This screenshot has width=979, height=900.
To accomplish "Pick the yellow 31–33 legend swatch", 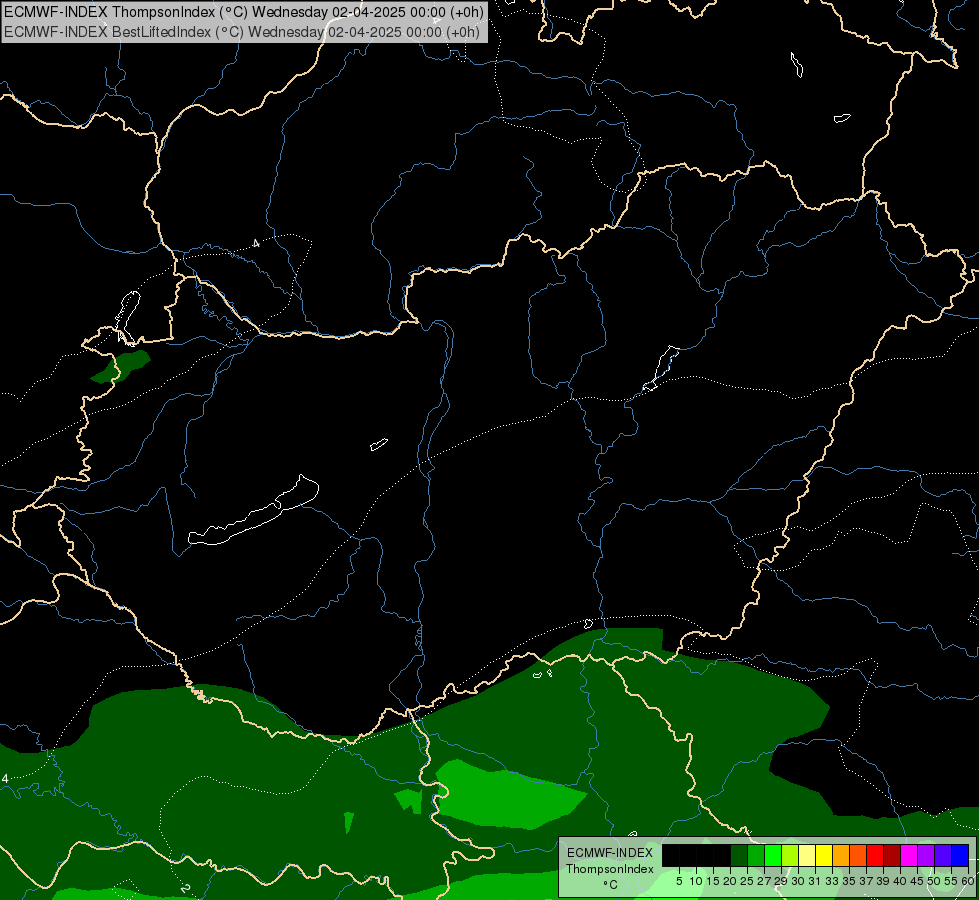I will [x=824, y=855].
